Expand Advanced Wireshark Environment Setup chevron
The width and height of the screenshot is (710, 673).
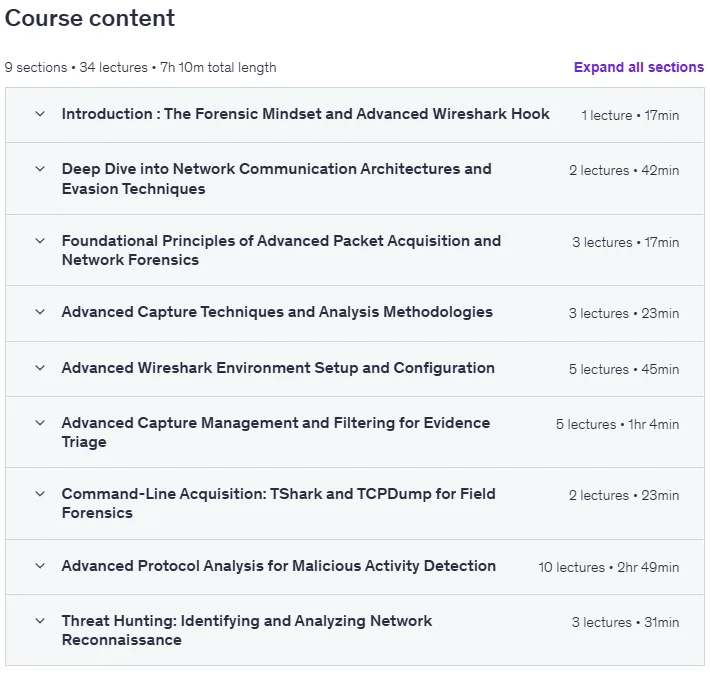[40, 368]
